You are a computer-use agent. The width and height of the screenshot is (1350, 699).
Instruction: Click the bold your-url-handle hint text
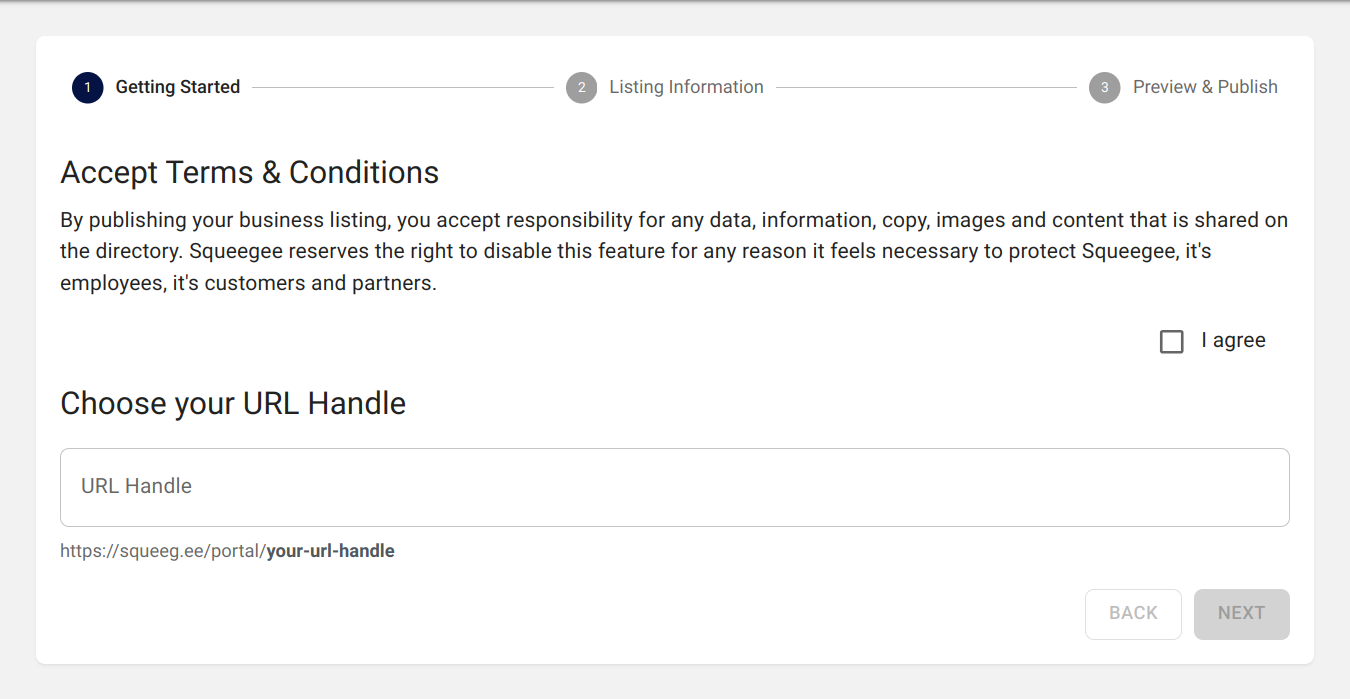tap(331, 551)
